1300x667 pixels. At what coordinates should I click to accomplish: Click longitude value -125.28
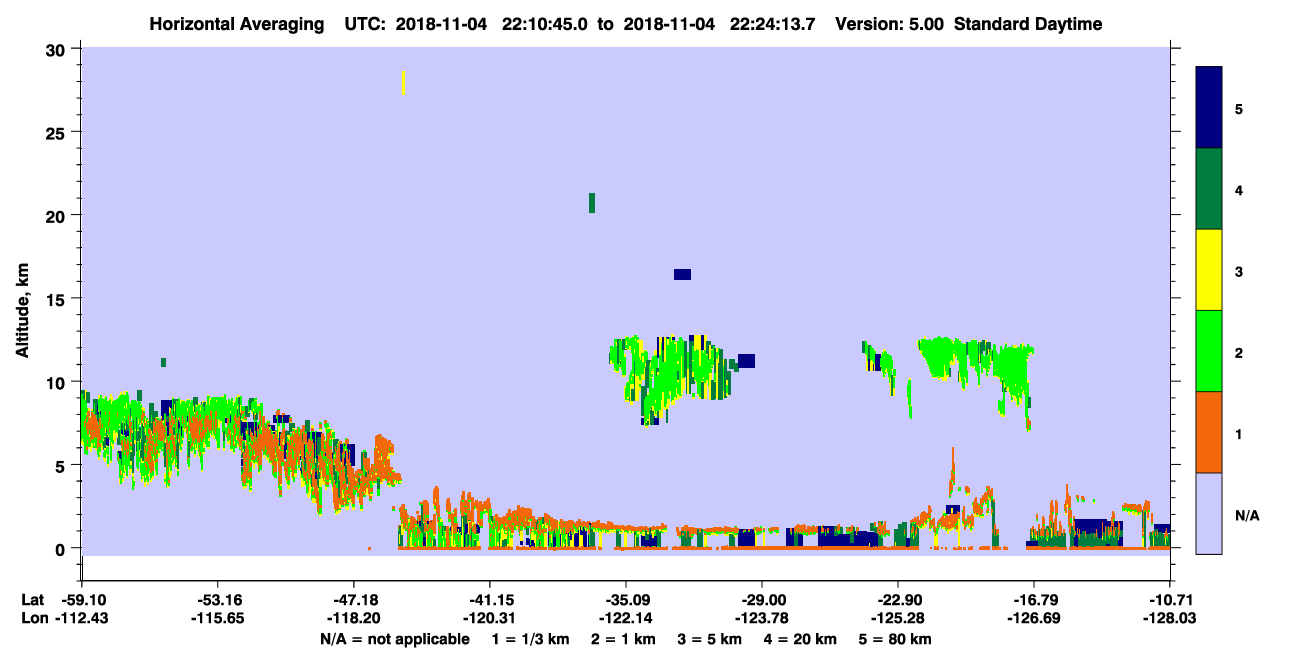(897, 618)
